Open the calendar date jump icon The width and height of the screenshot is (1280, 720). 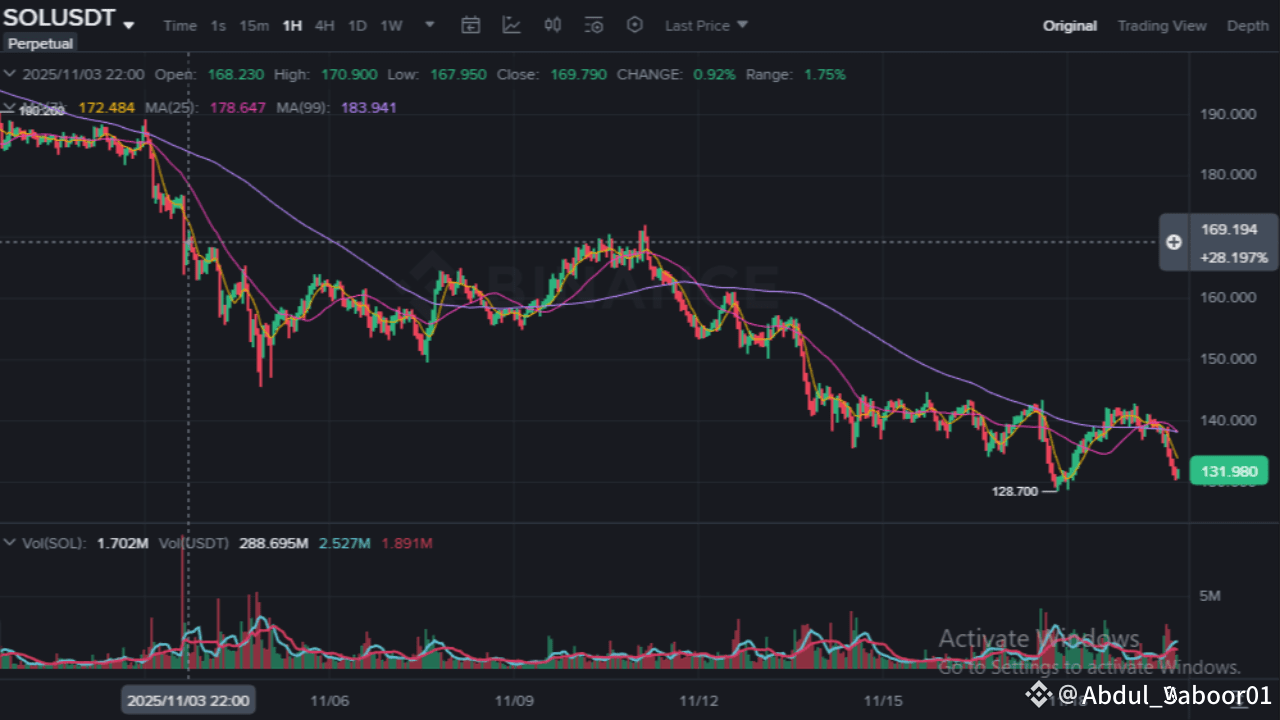470,25
